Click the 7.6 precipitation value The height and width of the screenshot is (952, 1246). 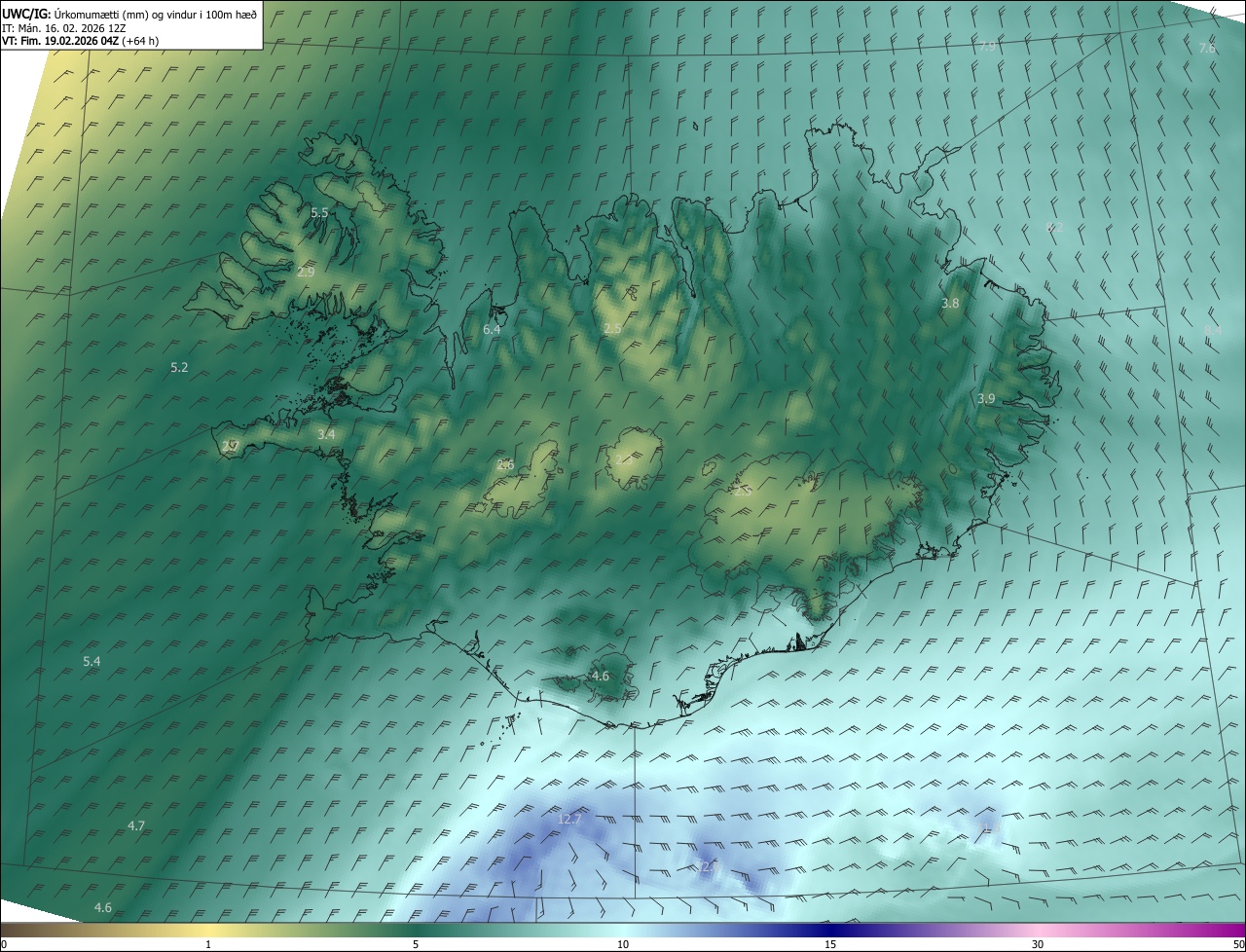click(x=1207, y=48)
